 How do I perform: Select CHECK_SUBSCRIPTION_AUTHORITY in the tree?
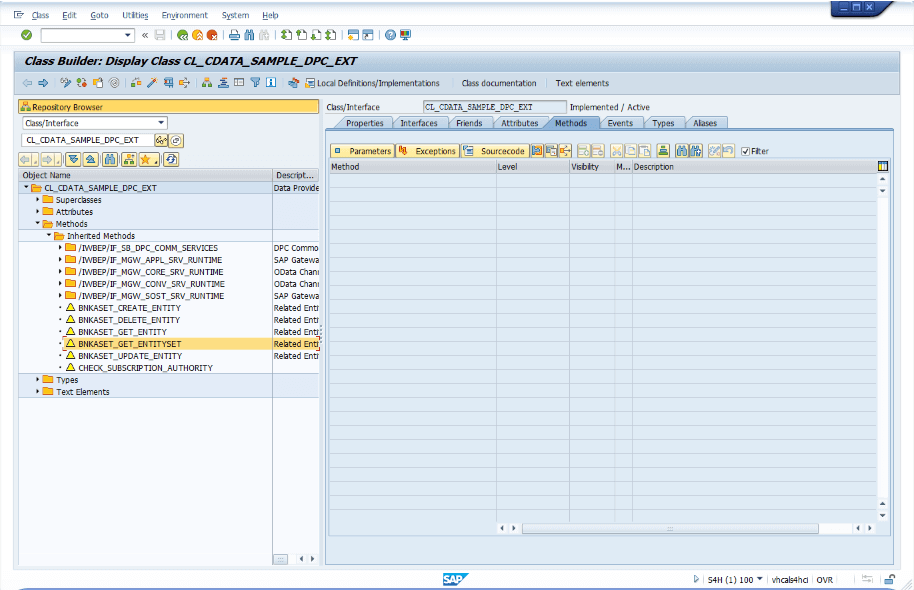145,368
